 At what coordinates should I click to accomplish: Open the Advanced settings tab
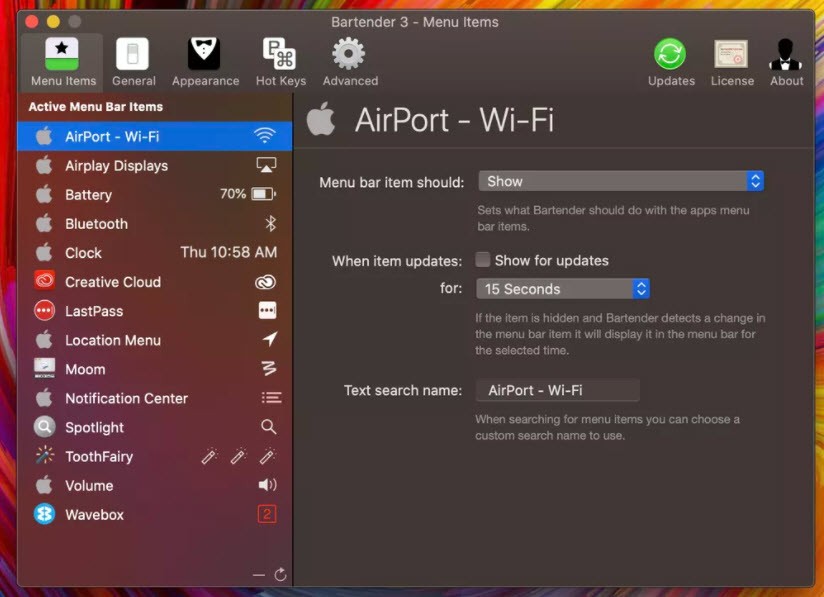(x=350, y=62)
